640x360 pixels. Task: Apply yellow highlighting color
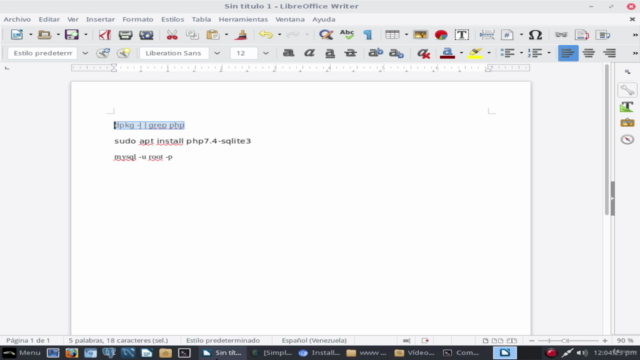tap(475, 53)
